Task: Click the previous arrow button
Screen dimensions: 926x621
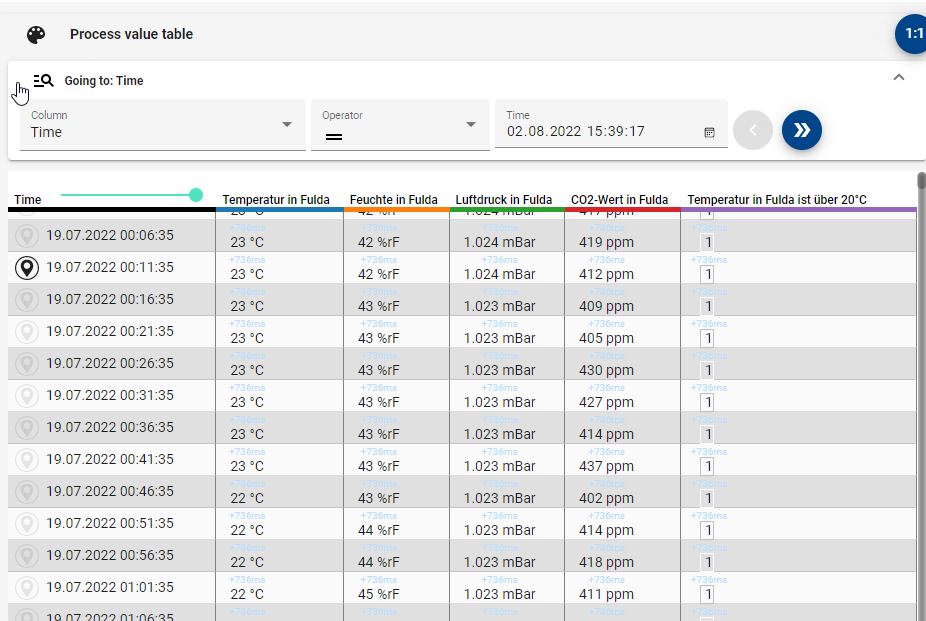Action: click(753, 130)
